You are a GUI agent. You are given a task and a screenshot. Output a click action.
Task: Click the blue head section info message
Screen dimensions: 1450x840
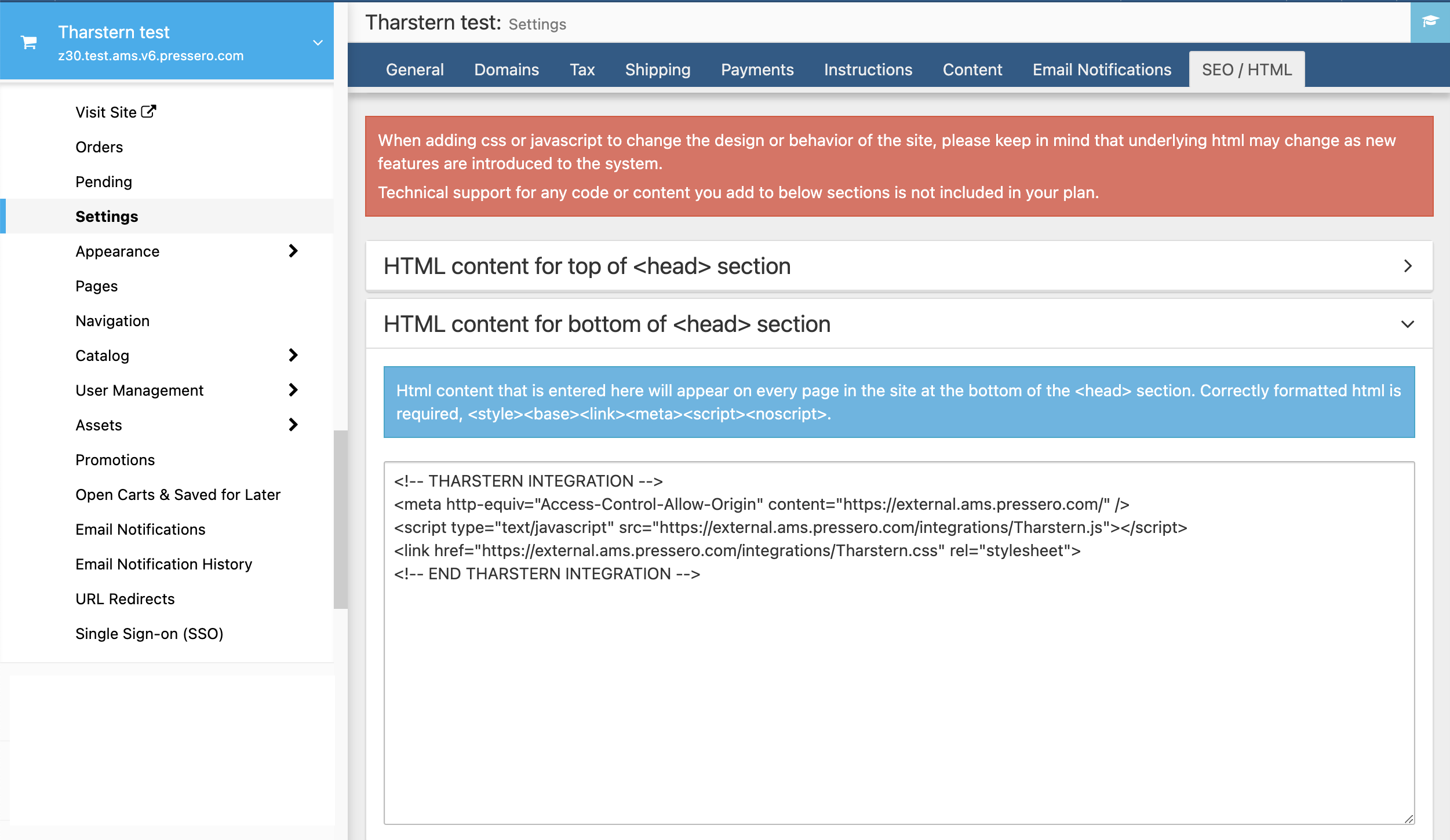click(x=899, y=402)
